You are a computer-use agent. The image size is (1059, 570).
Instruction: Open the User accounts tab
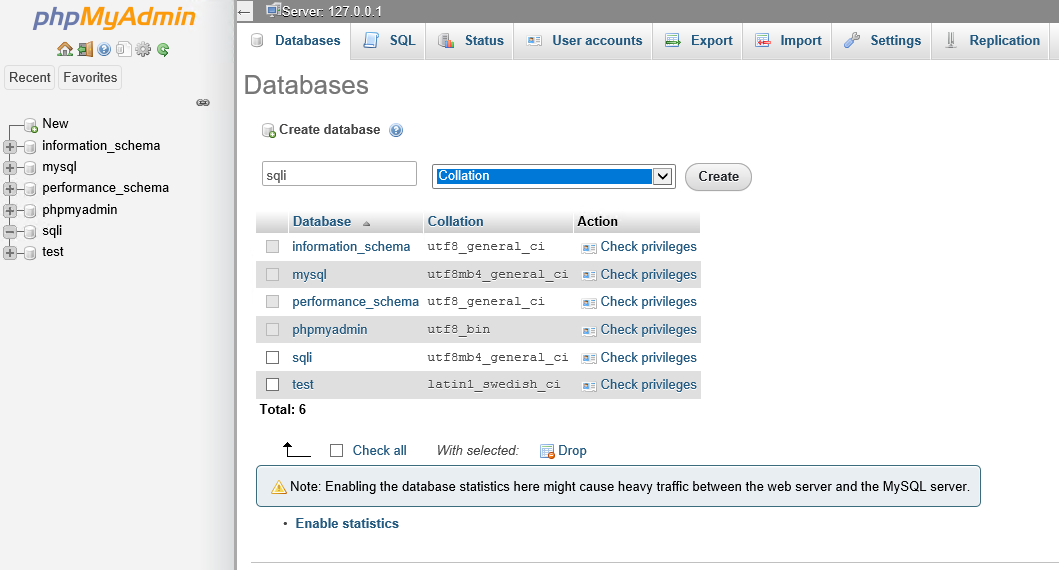pos(584,41)
